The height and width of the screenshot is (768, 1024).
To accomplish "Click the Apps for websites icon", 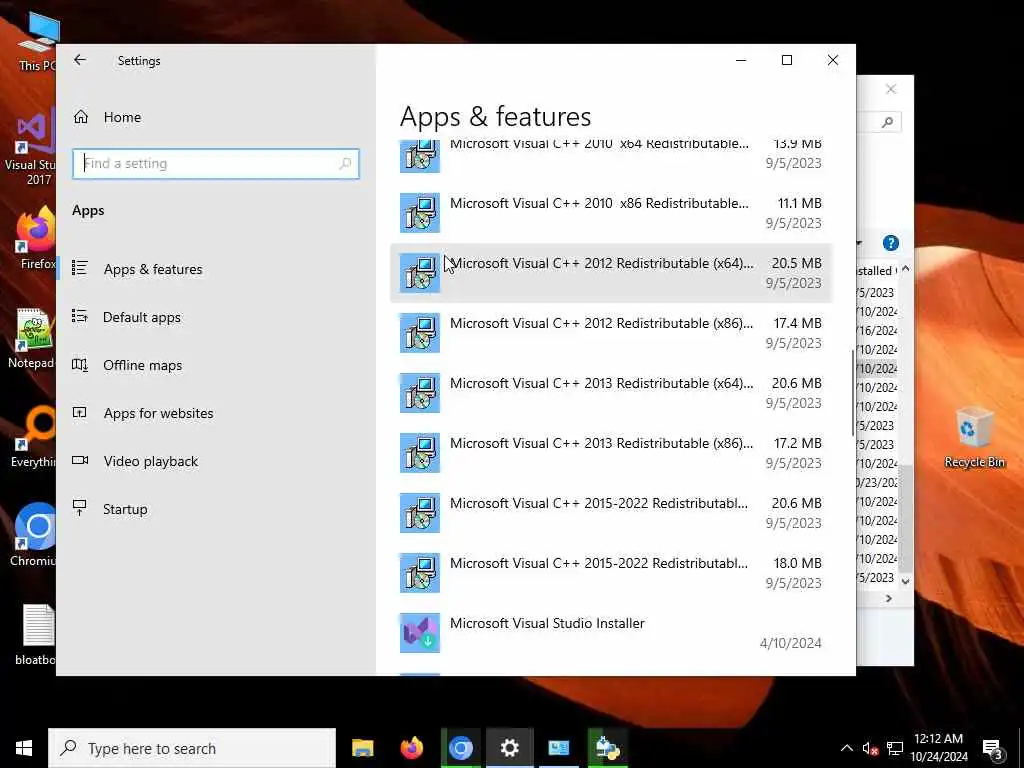I will [x=80, y=413].
